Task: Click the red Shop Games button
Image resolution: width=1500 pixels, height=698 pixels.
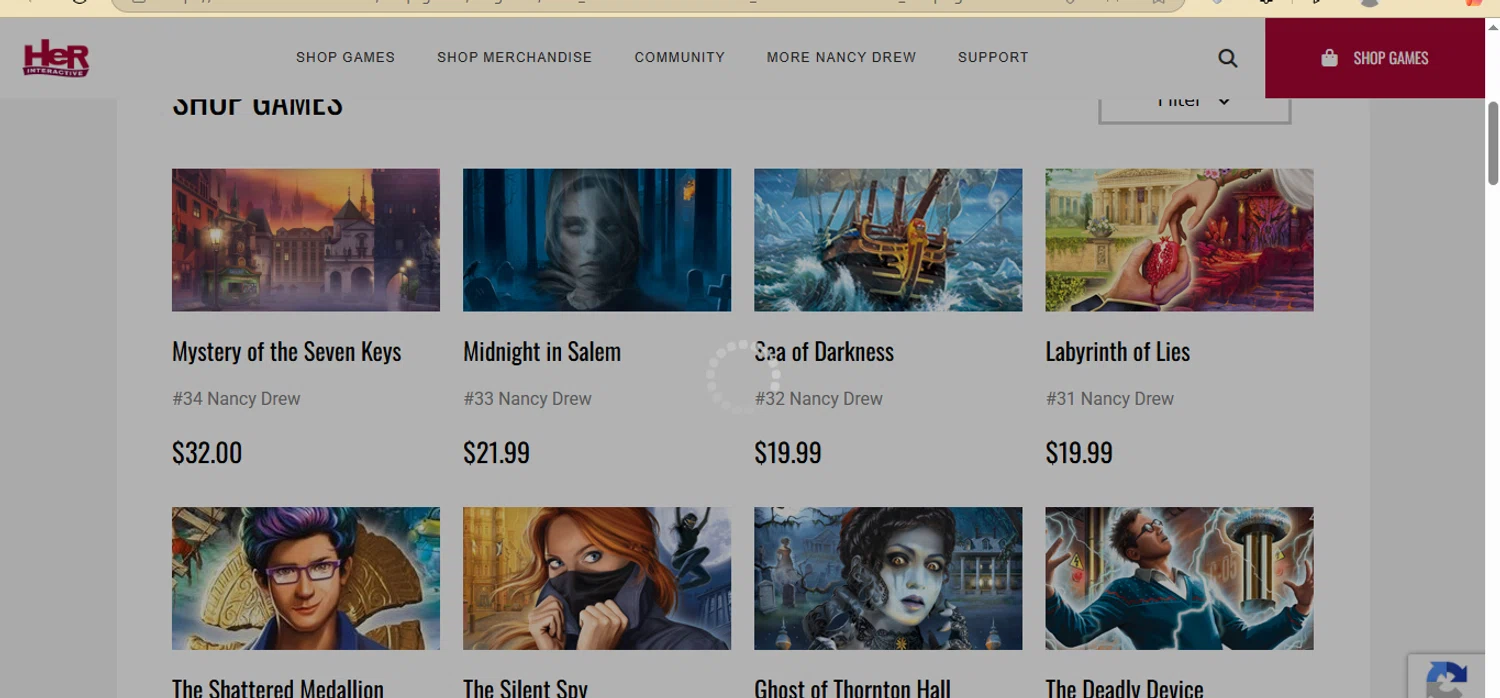Action: (1375, 58)
